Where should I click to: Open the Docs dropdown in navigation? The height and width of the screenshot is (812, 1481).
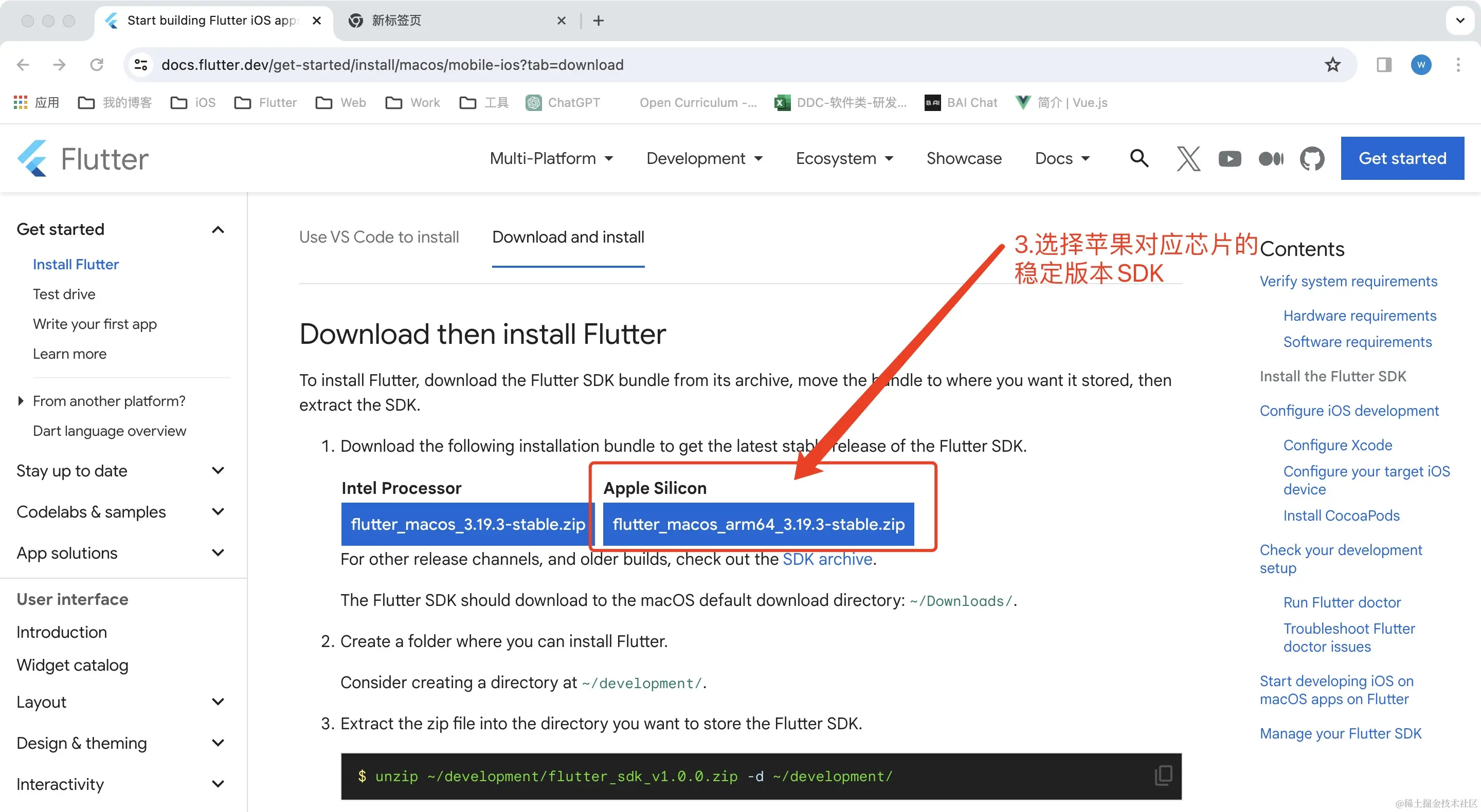[x=1062, y=158]
